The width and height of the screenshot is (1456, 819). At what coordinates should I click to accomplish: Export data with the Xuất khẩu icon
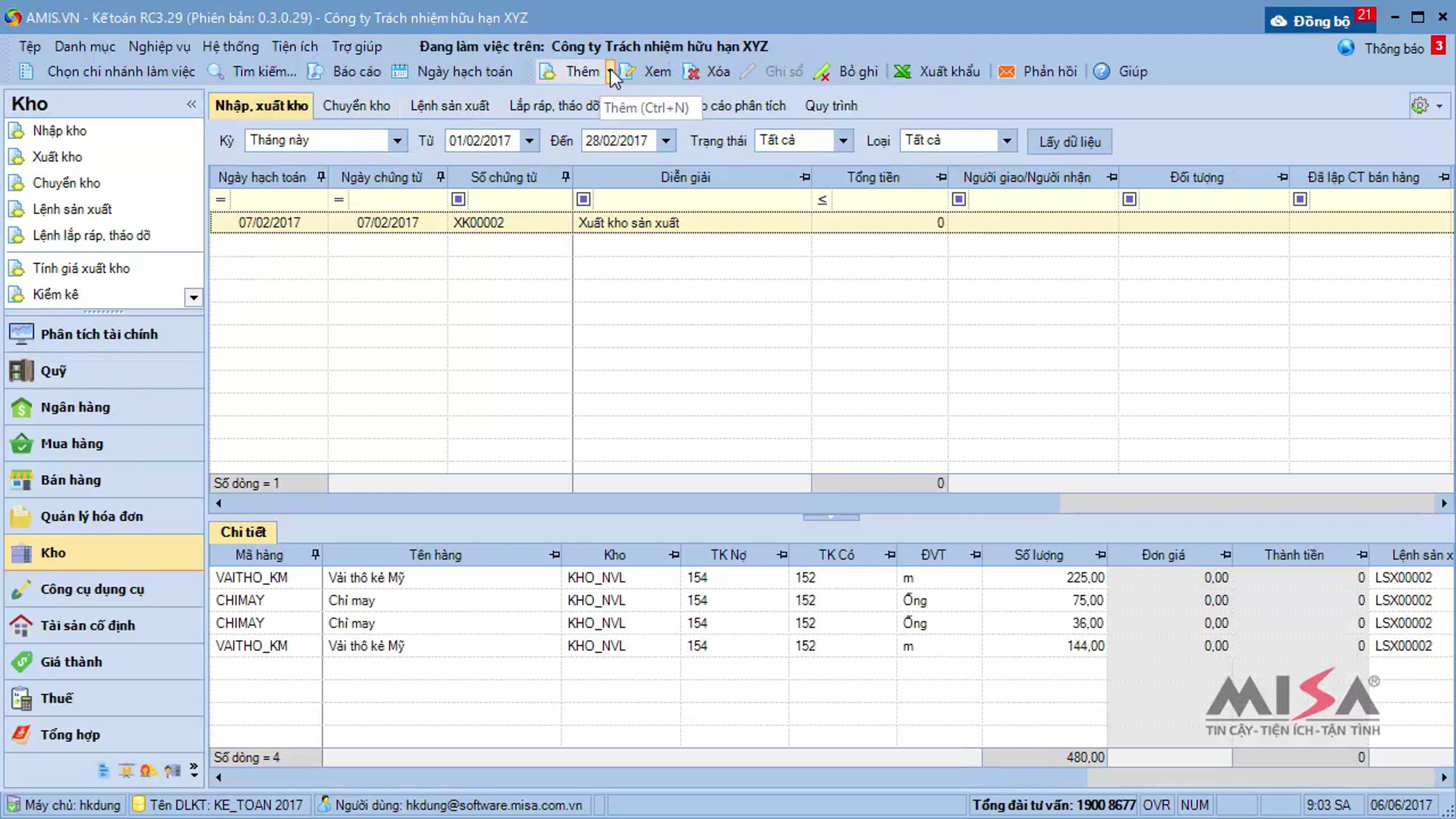click(x=902, y=72)
